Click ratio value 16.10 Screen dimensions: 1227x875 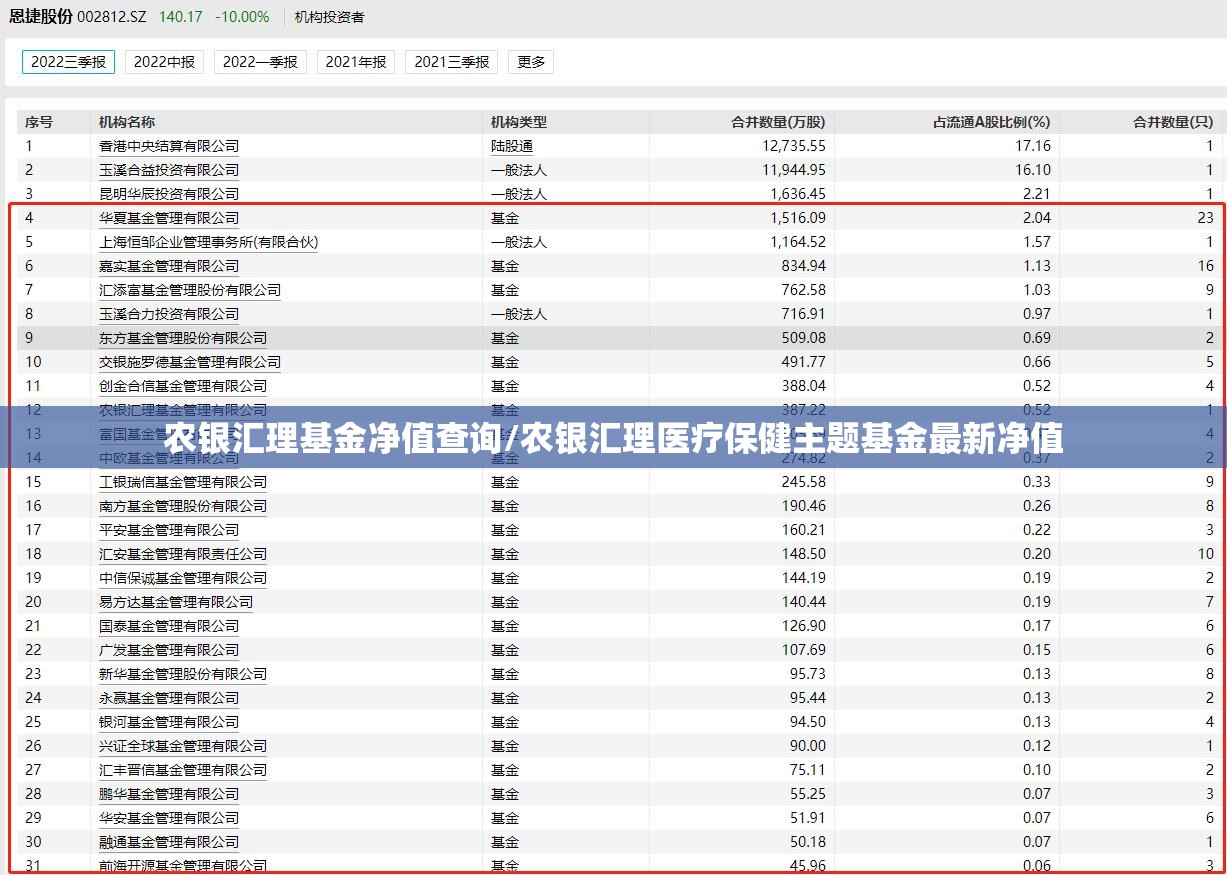click(x=1033, y=170)
